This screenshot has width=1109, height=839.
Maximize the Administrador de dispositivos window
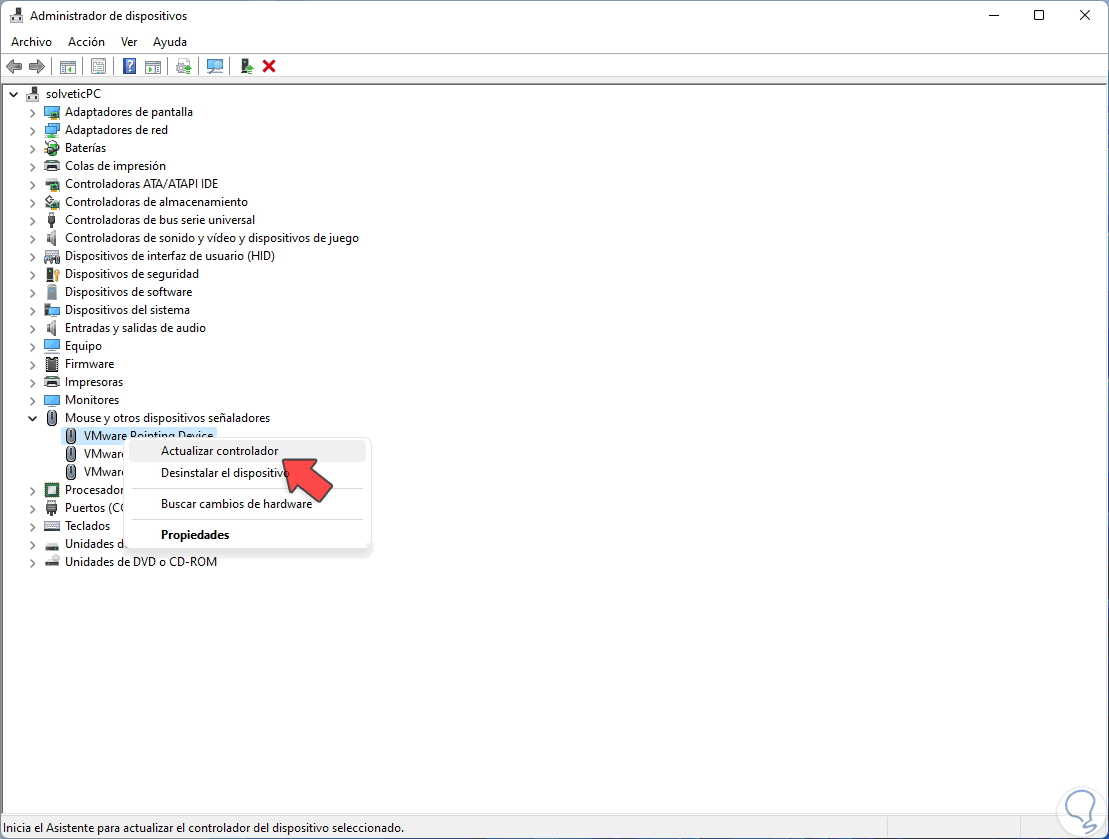[1039, 16]
